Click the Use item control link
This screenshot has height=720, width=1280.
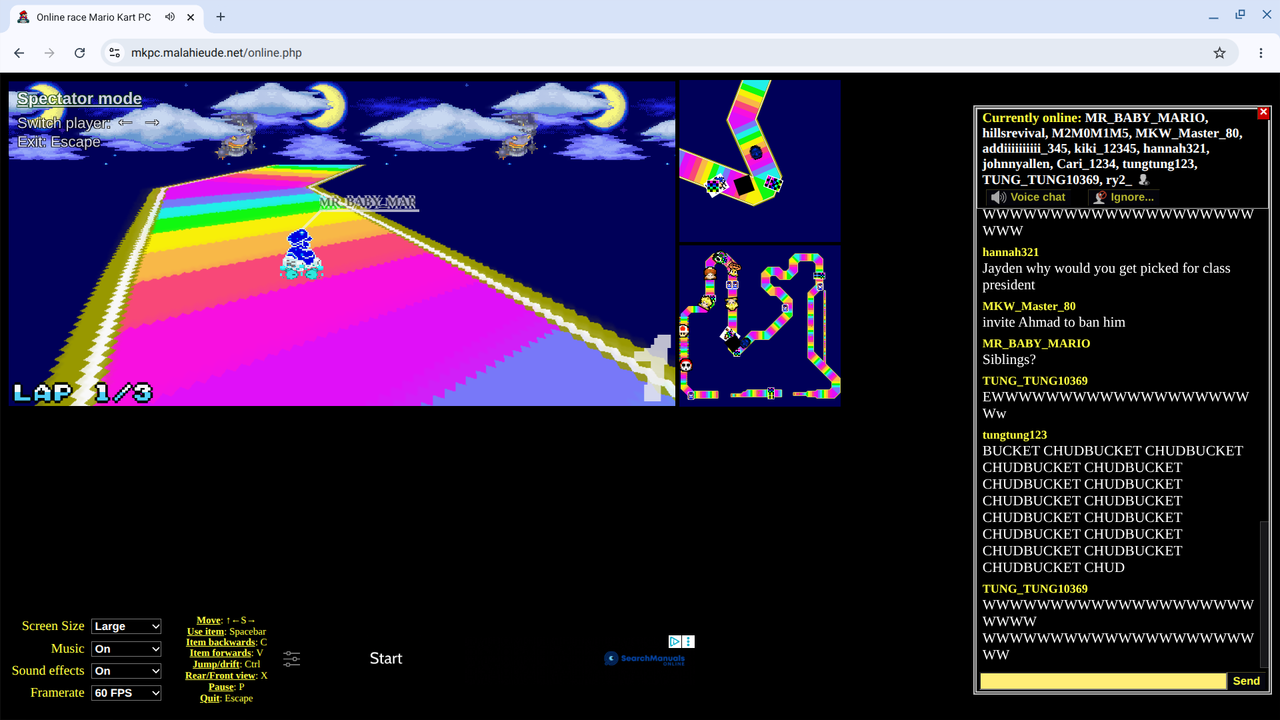[206, 631]
